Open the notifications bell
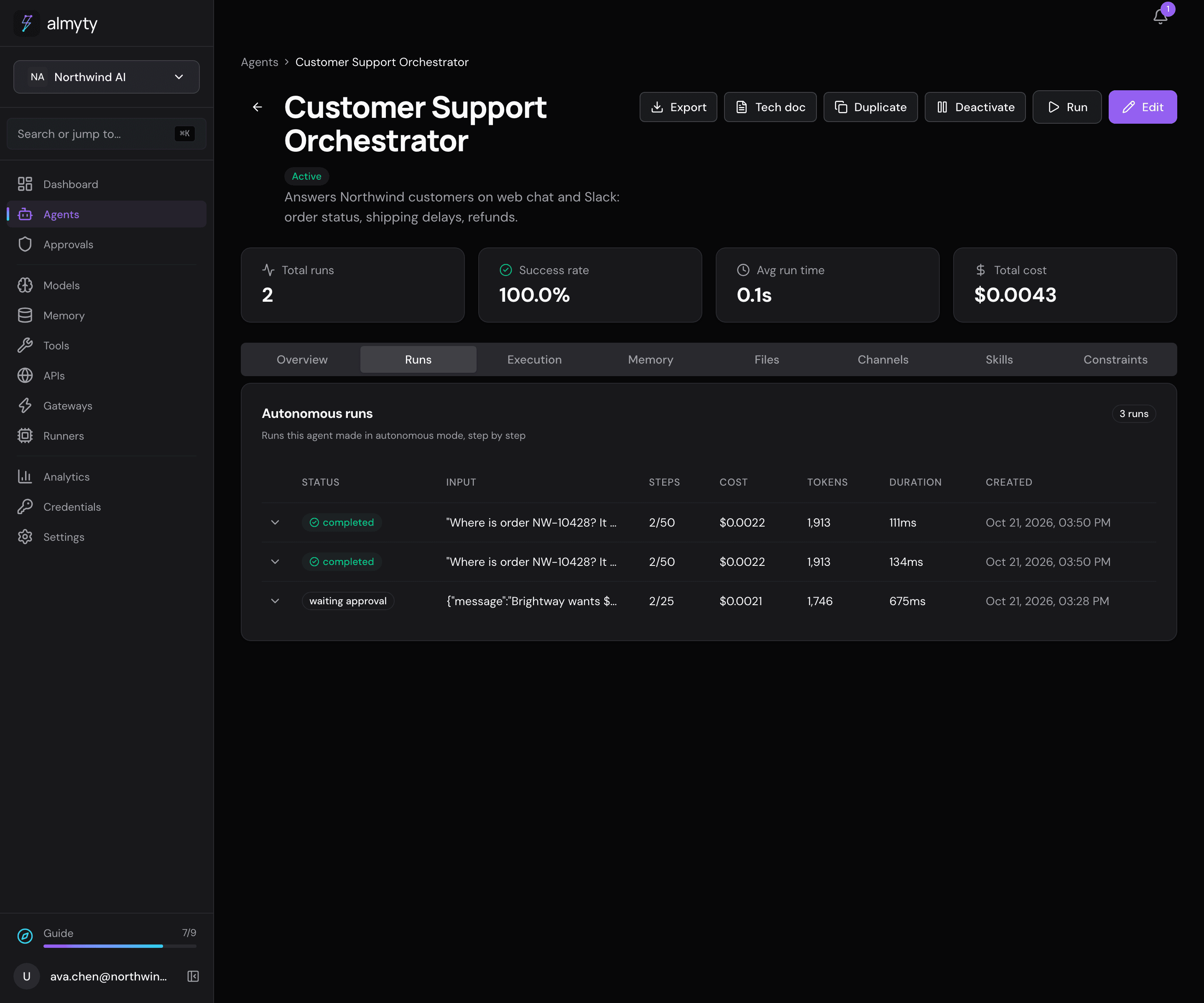Viewport: 1204px width, 1003px height. click(1160, 17)
